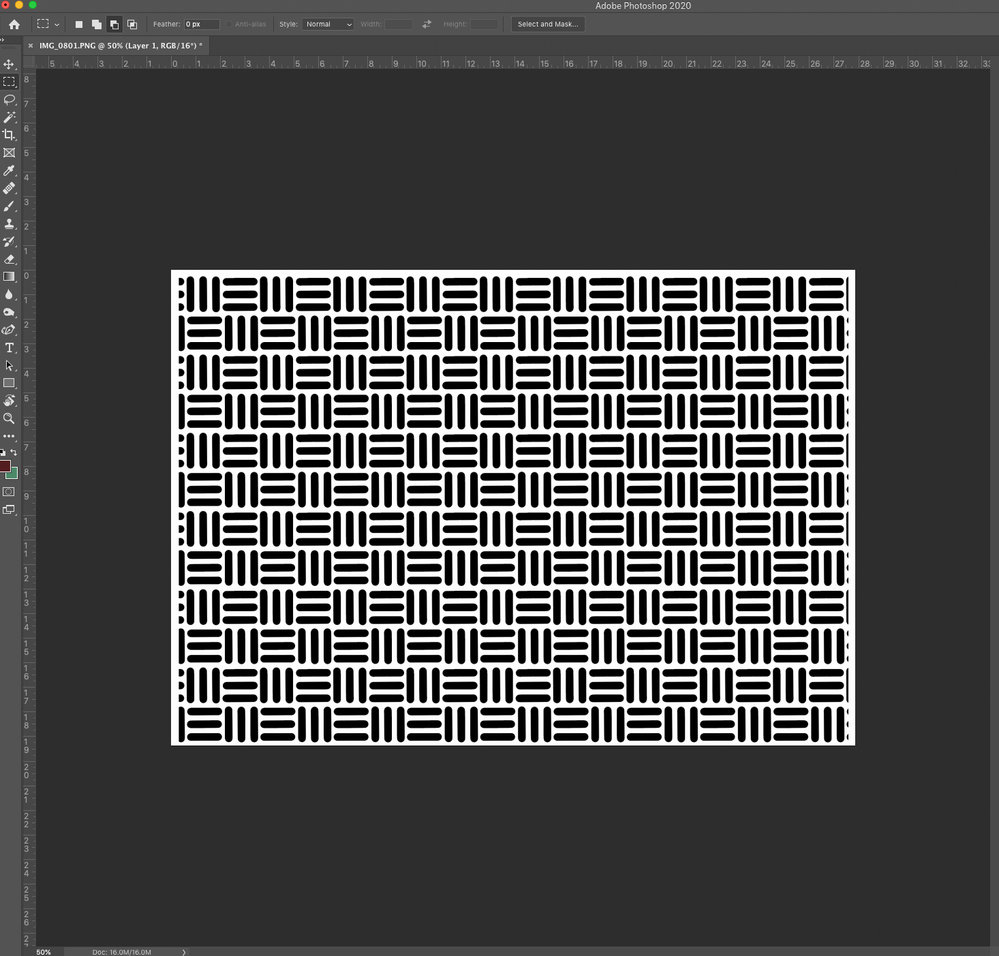Screen dimensions: 999x956
Task: Expand the collapsed toolbar panel arrows
Action: (x=3, y=39)
